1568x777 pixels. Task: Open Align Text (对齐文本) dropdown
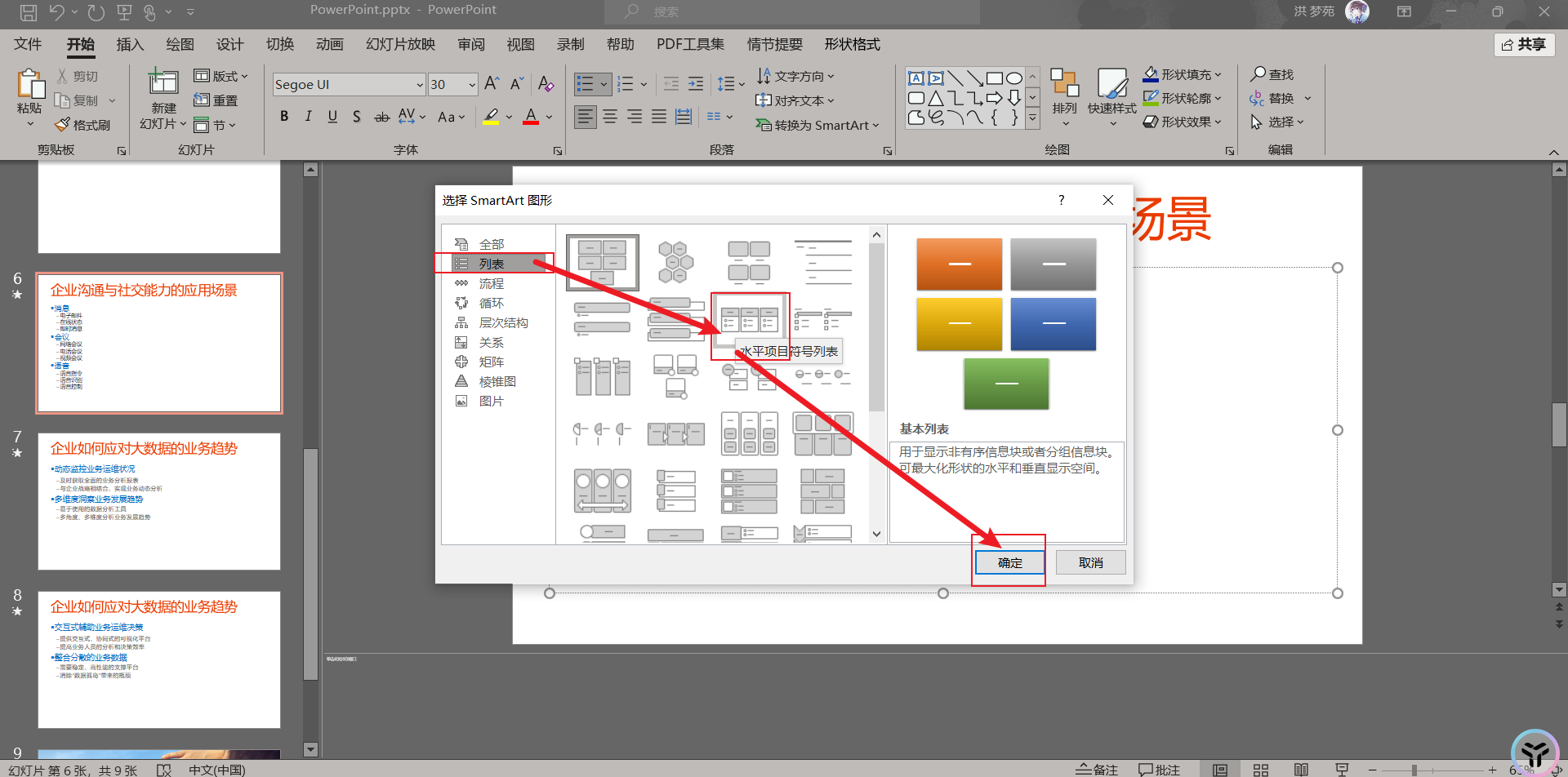[795, 100]
